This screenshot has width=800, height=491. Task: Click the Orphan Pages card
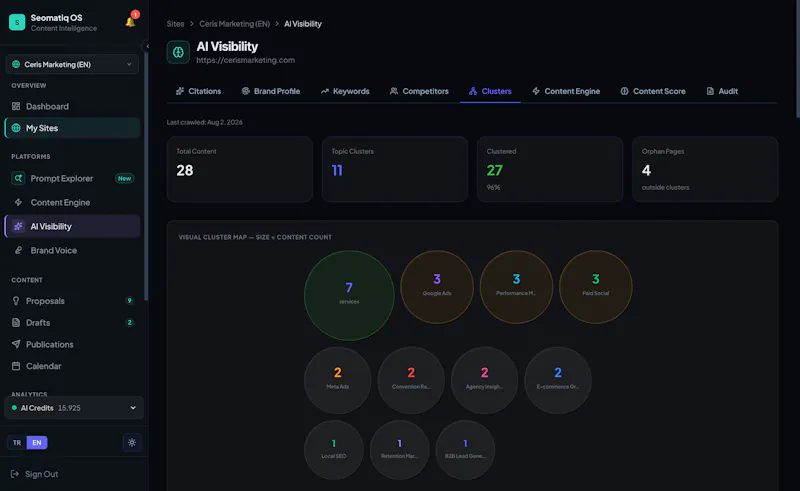point(705,169)
